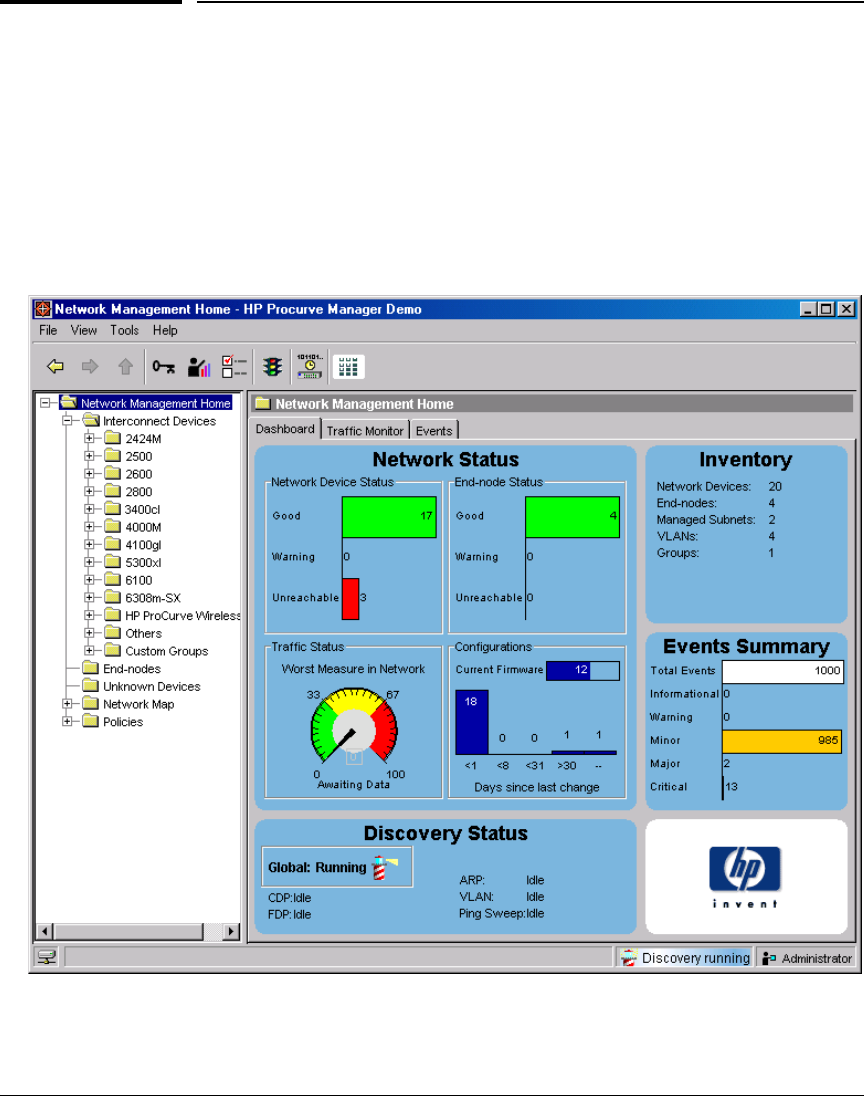Click the grayed Forward arrow toolbar icon
864x1096 pixels.
90,366
